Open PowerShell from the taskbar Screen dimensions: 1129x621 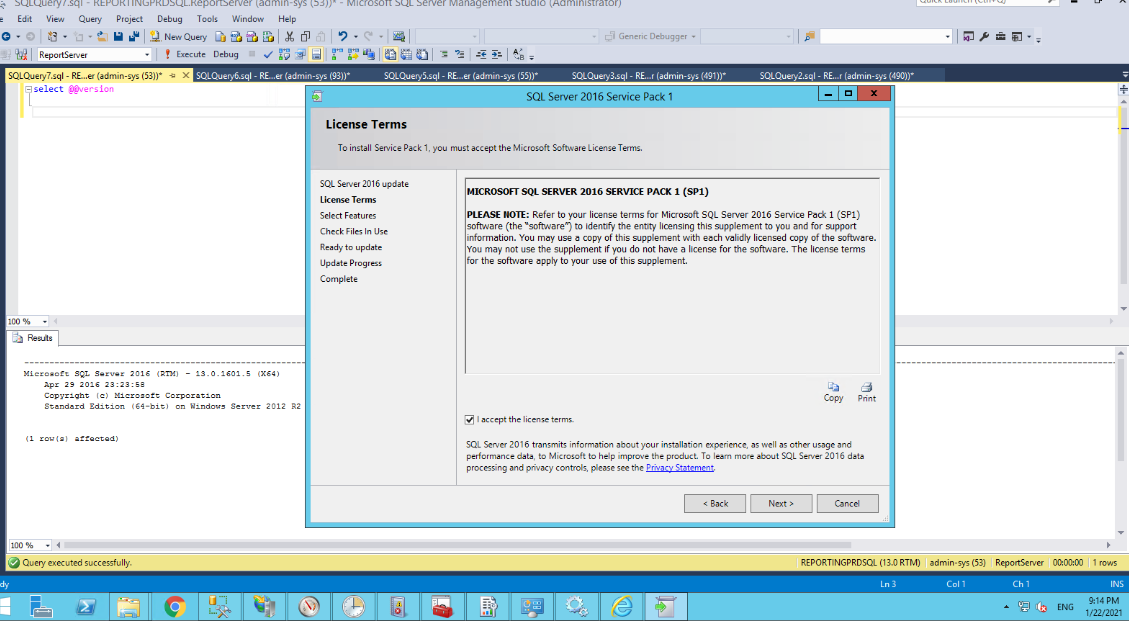pos(85,607)
